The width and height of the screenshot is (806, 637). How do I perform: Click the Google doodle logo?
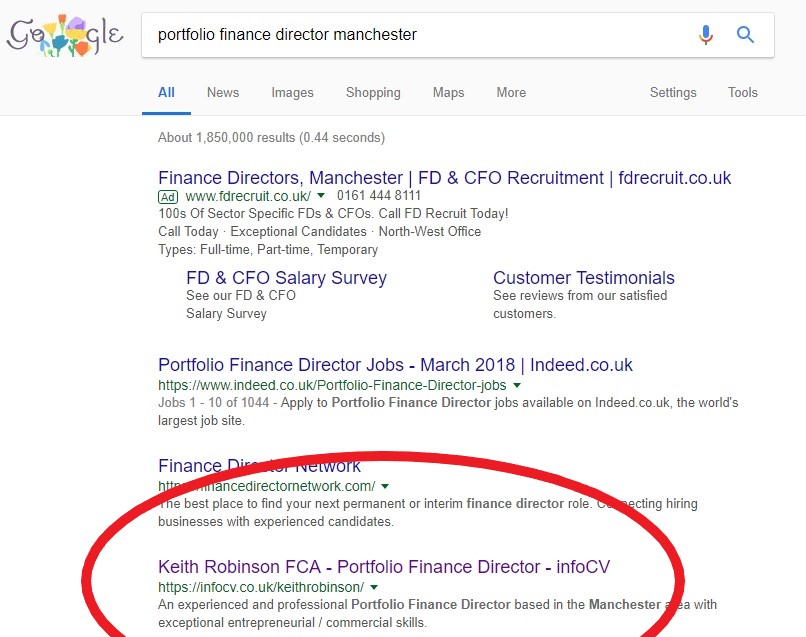(x=65, y=35)
